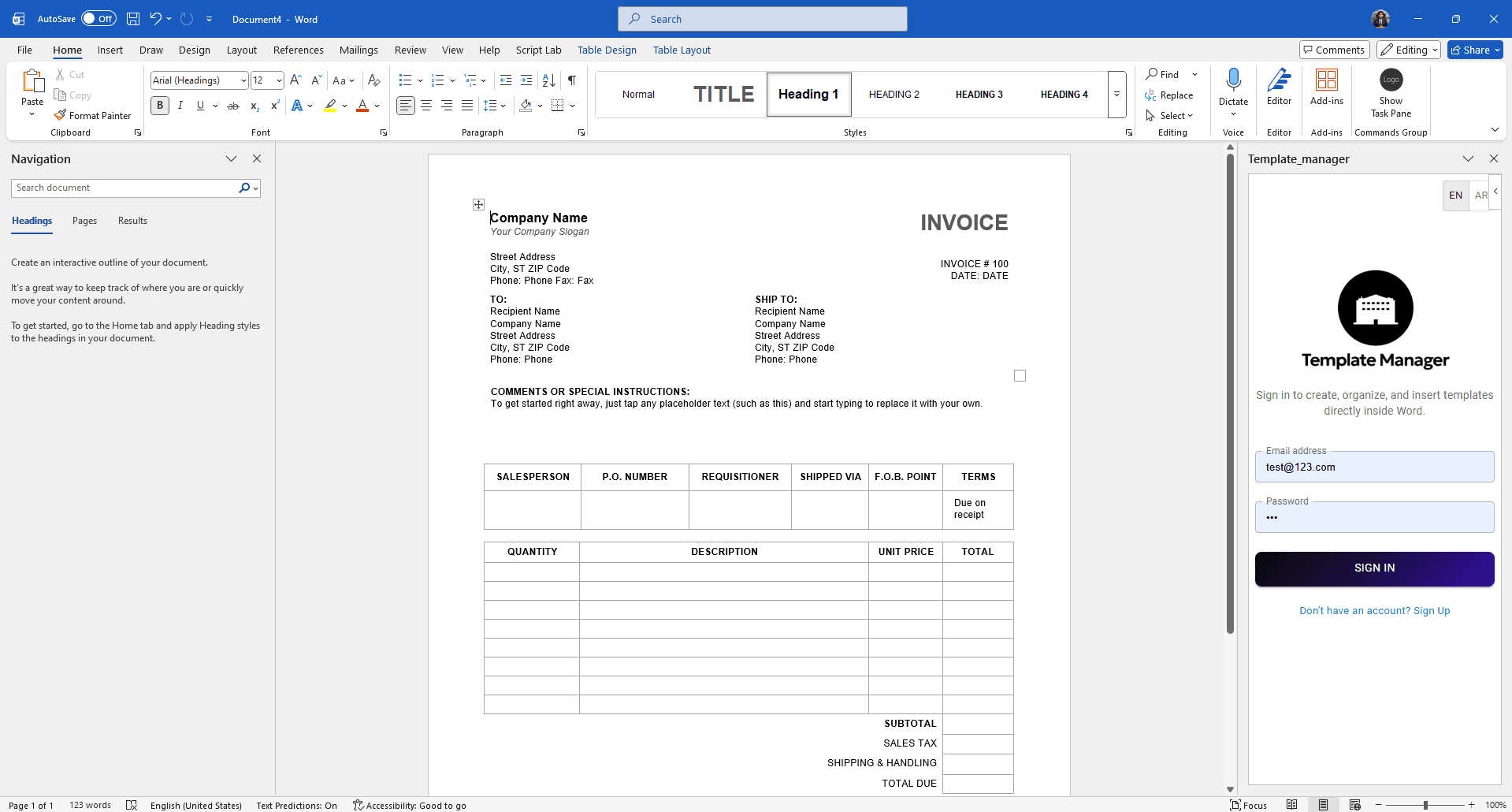Toggle AutoSave switch

[98, 19]
